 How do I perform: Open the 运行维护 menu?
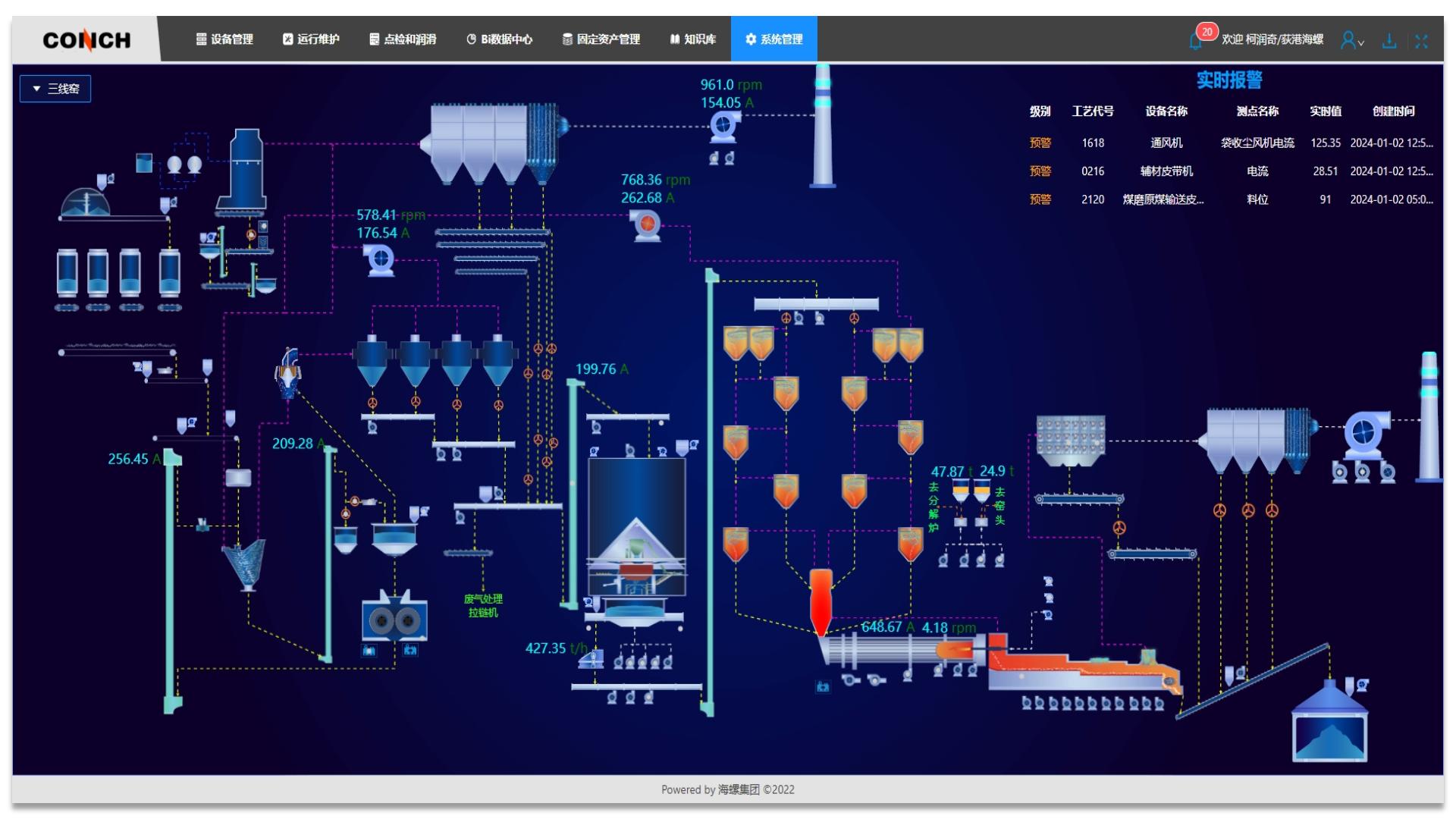[x=311, y=39]
